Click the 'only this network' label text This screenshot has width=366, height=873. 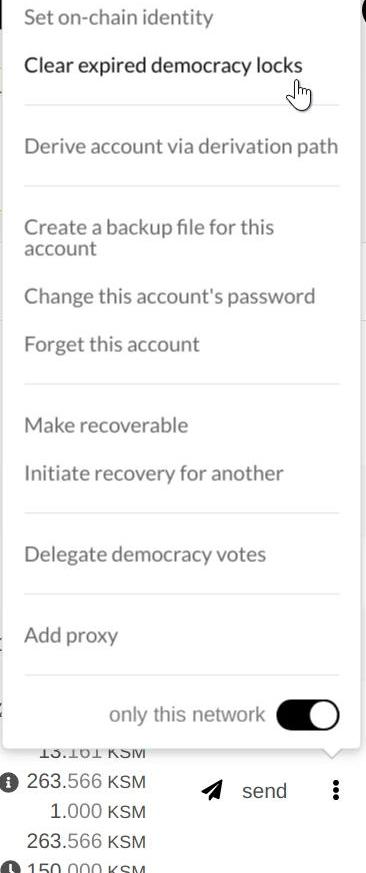[x=187, y=714]
